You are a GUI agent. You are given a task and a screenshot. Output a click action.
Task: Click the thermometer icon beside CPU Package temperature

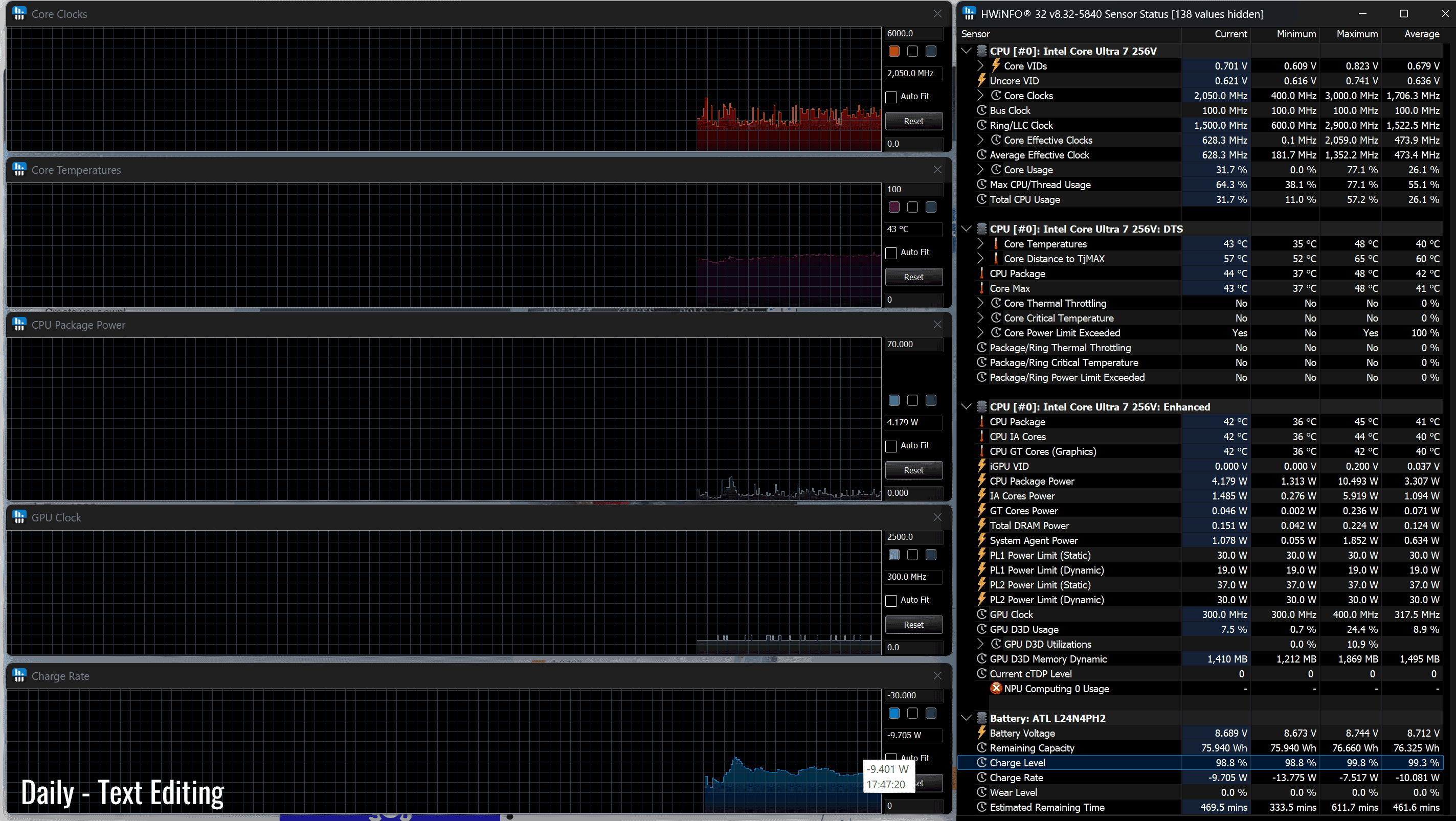point(982,273)
